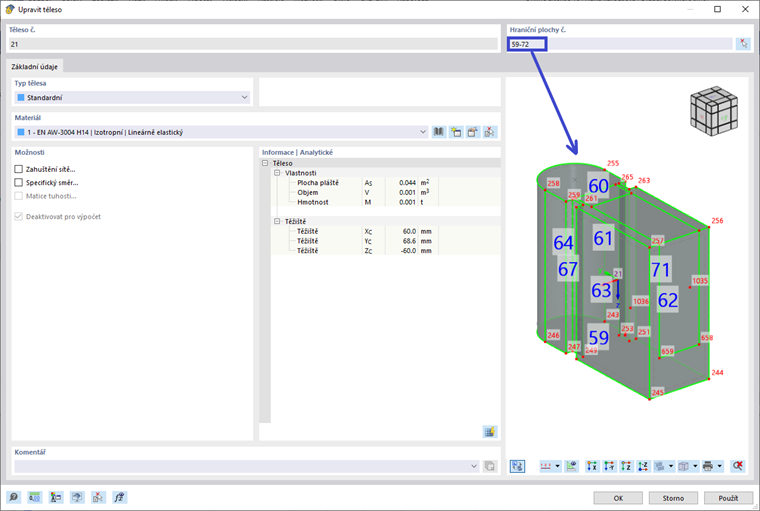Screen dimensions: 760x511
Task: Select the Těžiště Zc value -60.0
Action: pyautogui.click(x=408, y=251)
